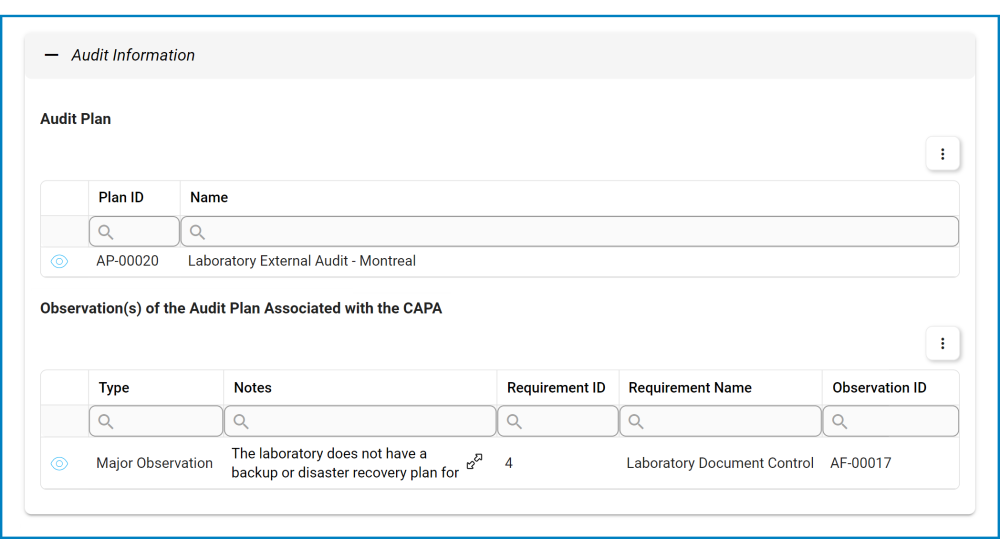Click the Plan ID search filter field
This screenshot has height=539, width=1000.
point(134,232)
